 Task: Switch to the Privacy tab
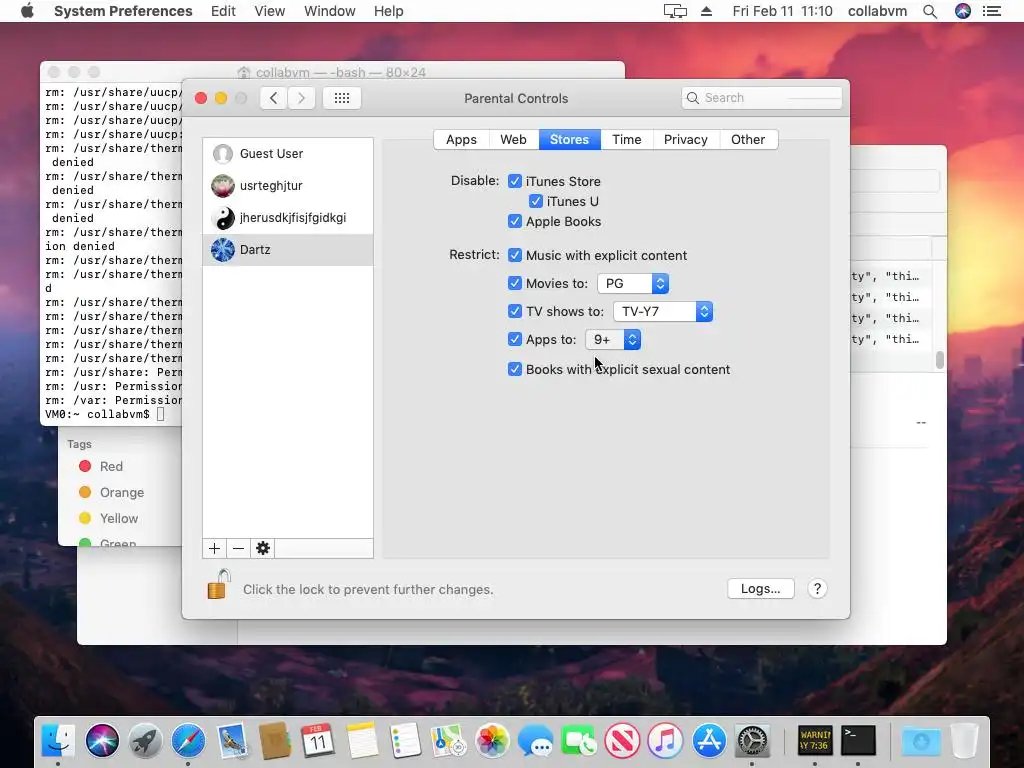pyautogui.click(x=686, y=139)
